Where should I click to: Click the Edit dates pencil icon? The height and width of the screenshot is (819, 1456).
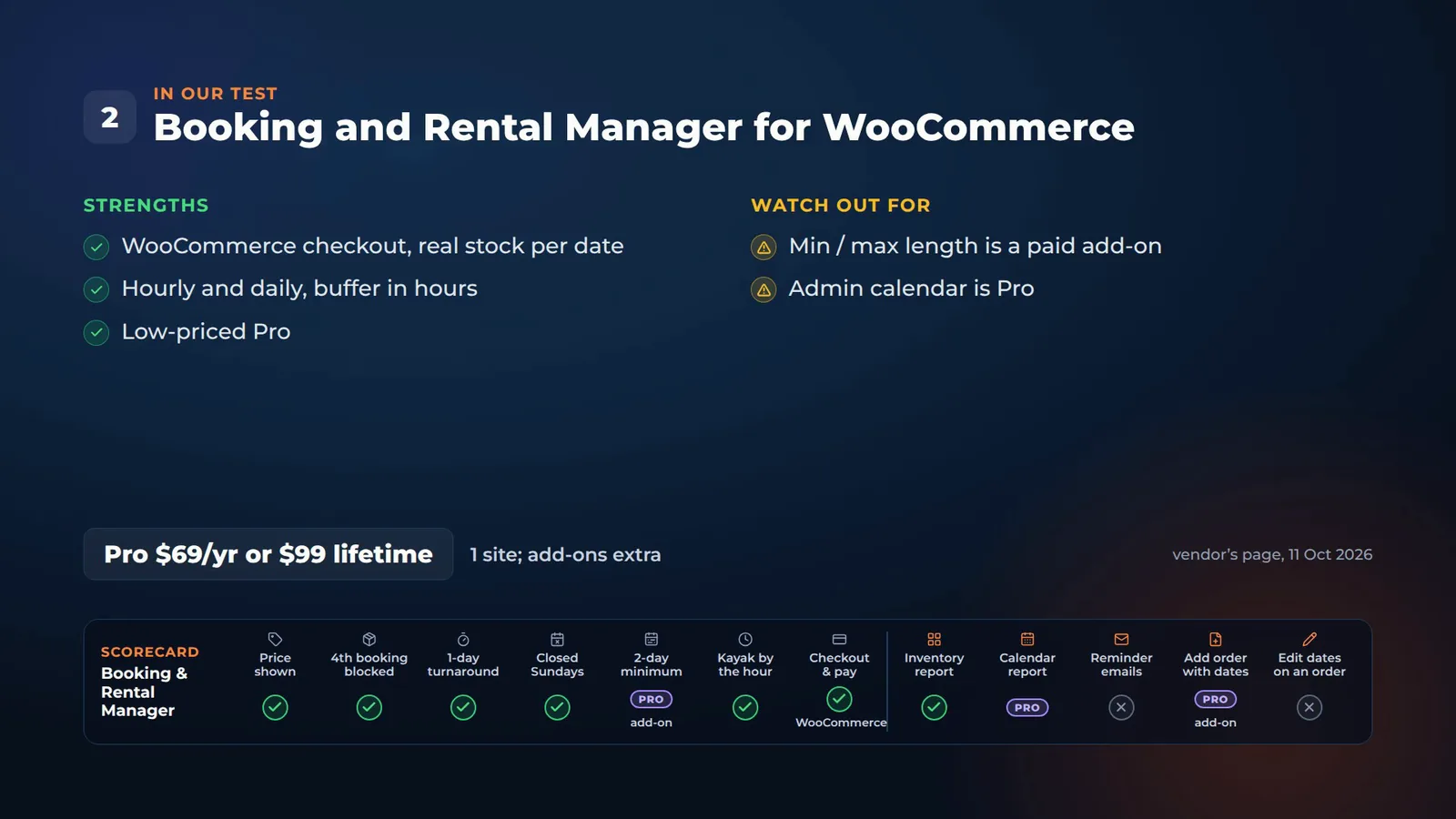pos(1309,640)
